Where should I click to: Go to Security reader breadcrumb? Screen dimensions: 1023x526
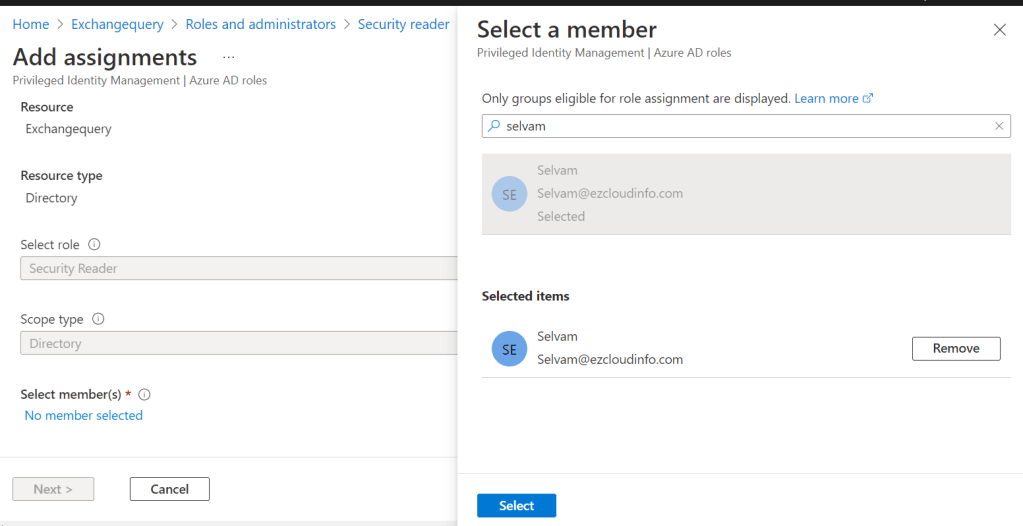tap(403, 24)
